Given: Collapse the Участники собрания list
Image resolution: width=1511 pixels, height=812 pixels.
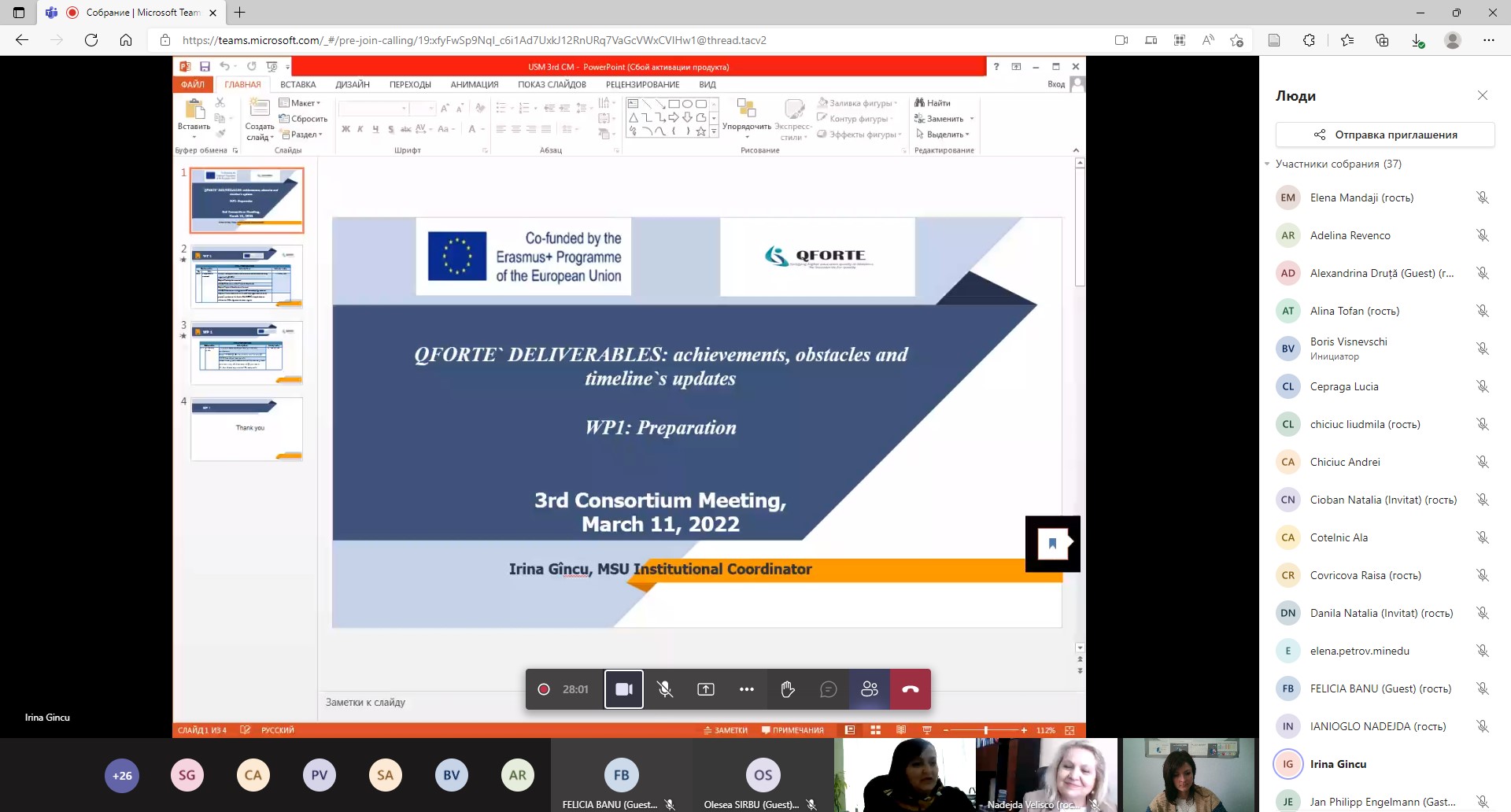Looking at the screenshot, I should (x=1268, y=164).
